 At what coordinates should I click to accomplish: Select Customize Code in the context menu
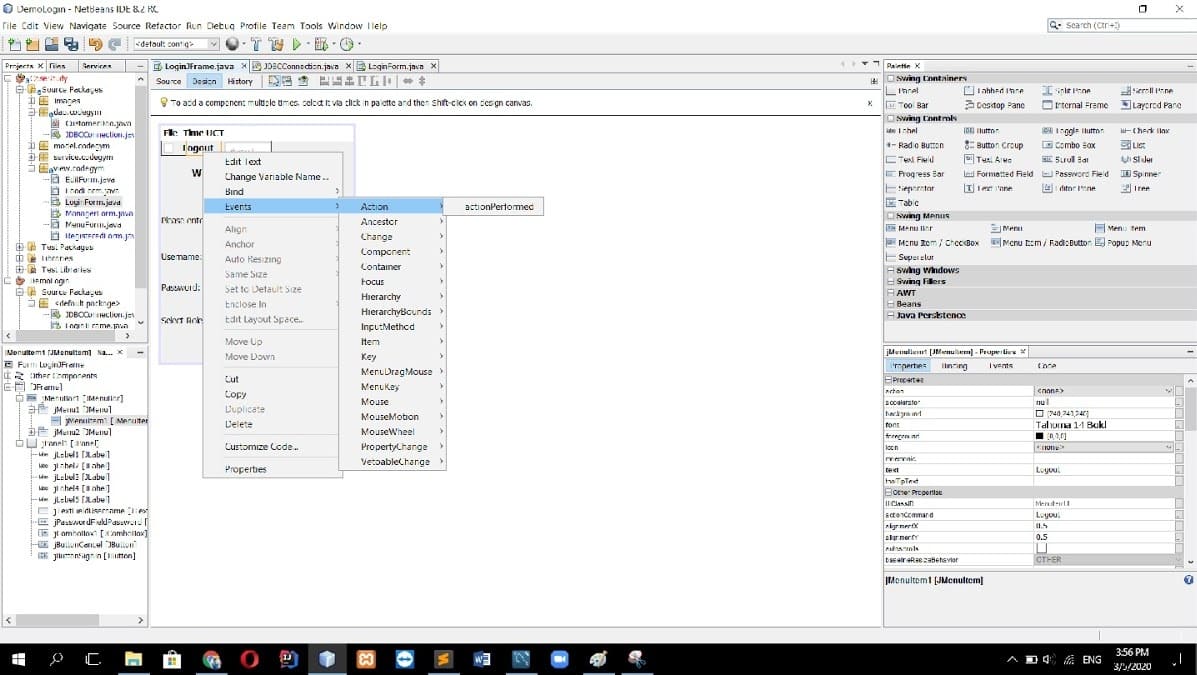pyautogui.click(x=261, y=447)
